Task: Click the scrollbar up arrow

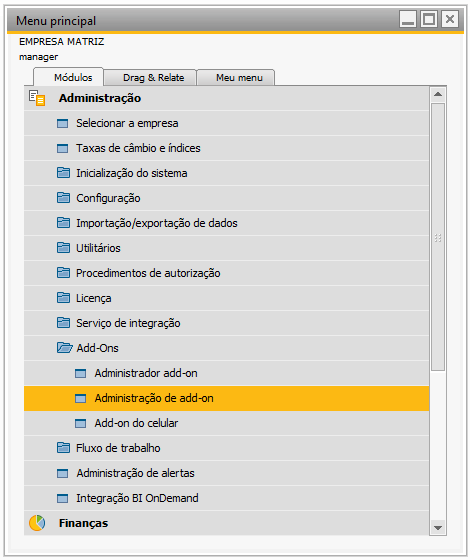Action: tap(438, 94)
